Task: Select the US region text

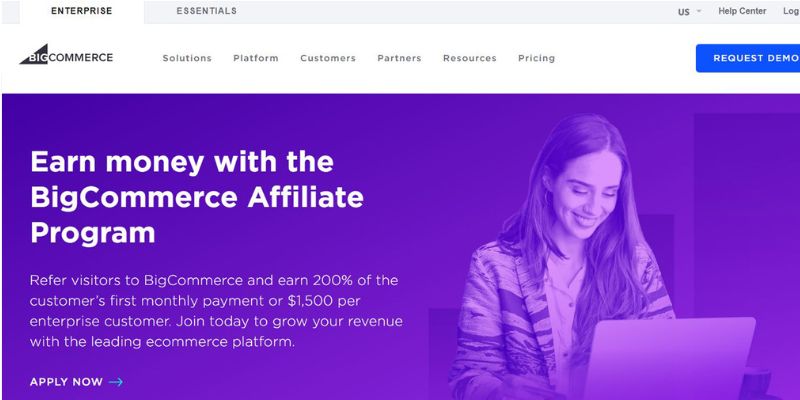Action: coord(684,12)
